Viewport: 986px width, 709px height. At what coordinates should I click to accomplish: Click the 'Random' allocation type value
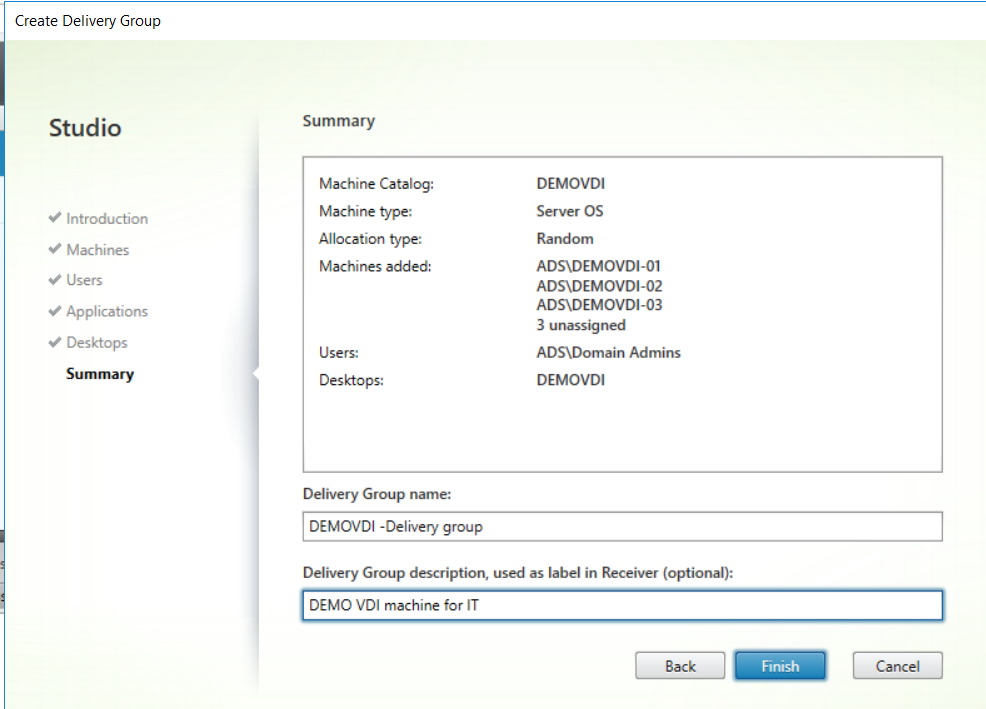pyautogui.click(x=565, y=239)
